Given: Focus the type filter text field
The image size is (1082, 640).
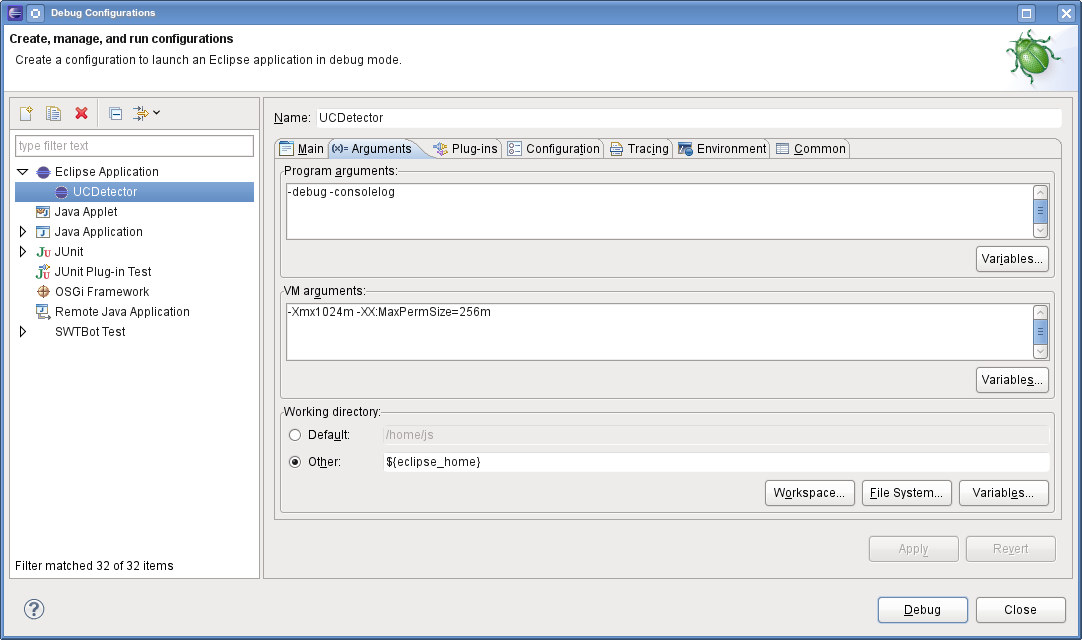Looking at the screenshot, I should tap(135, 146).
